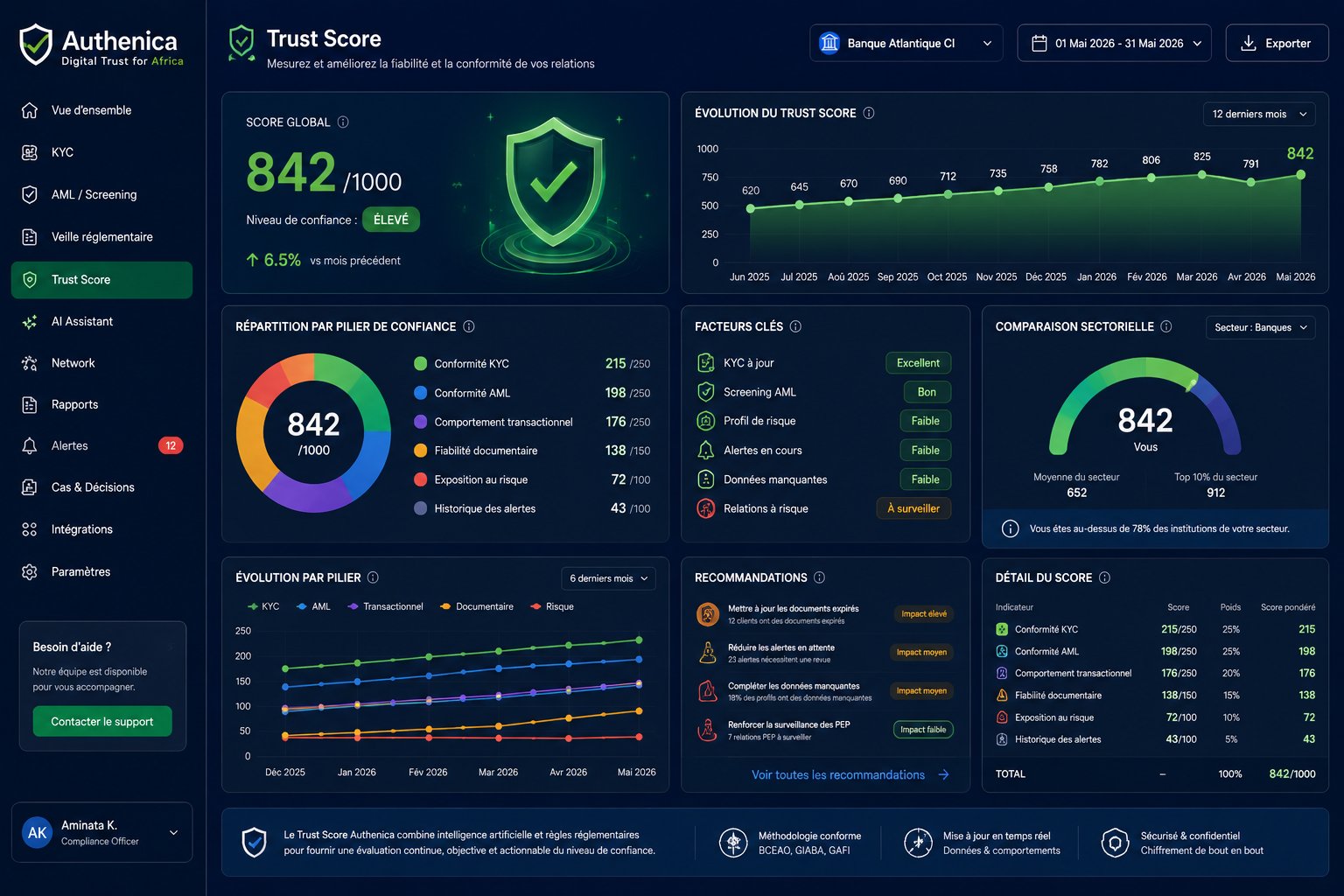Click the Excellent status badge

coord(918,363)
